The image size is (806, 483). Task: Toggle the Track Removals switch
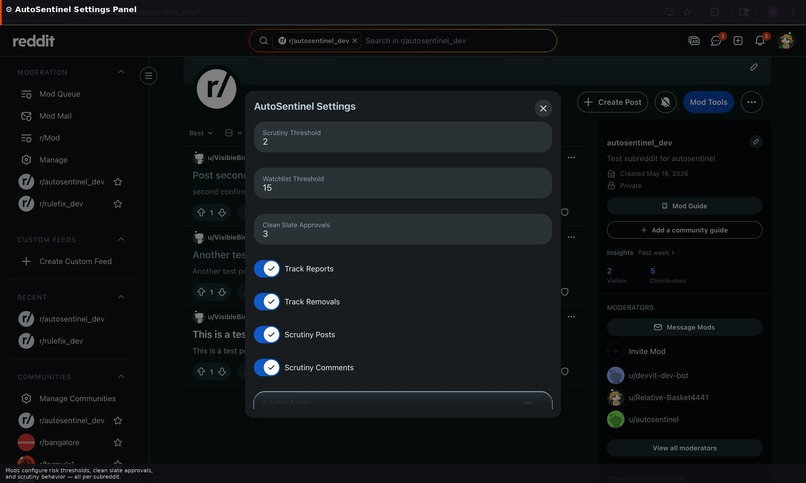266,302
